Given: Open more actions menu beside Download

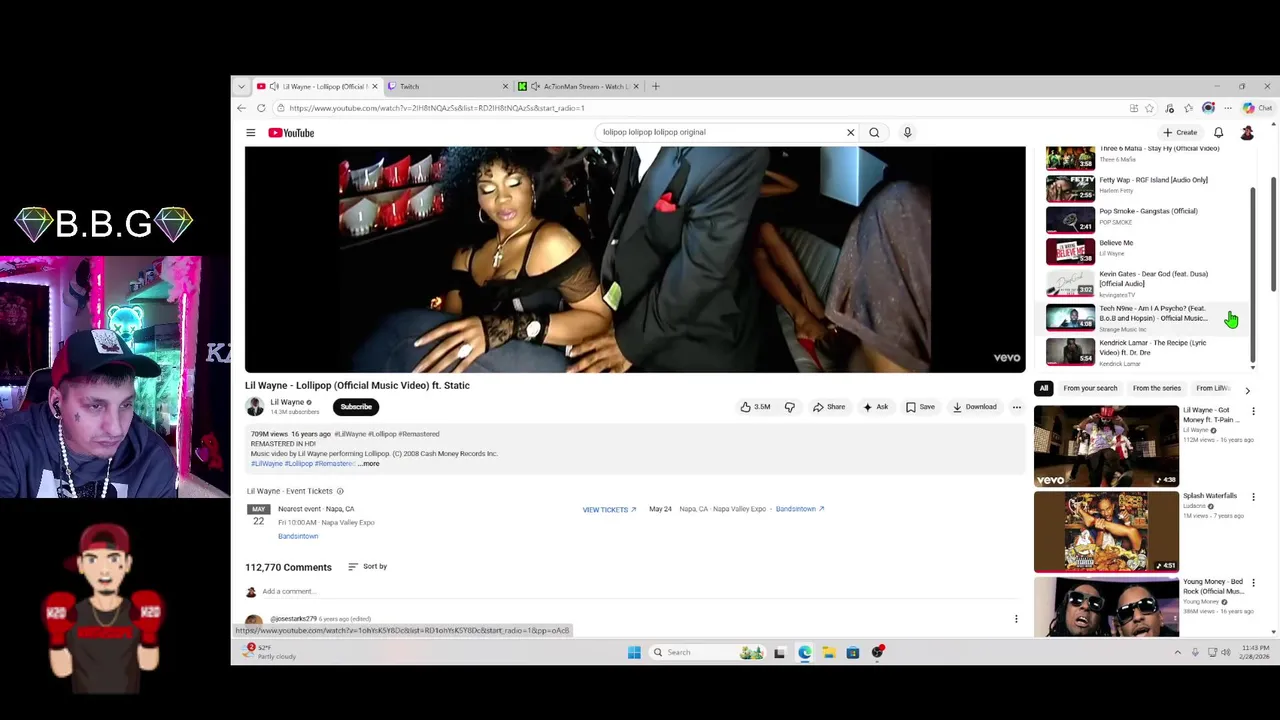Looking at the screenshot, I should pyautogui.click(x=1017, y=407).
